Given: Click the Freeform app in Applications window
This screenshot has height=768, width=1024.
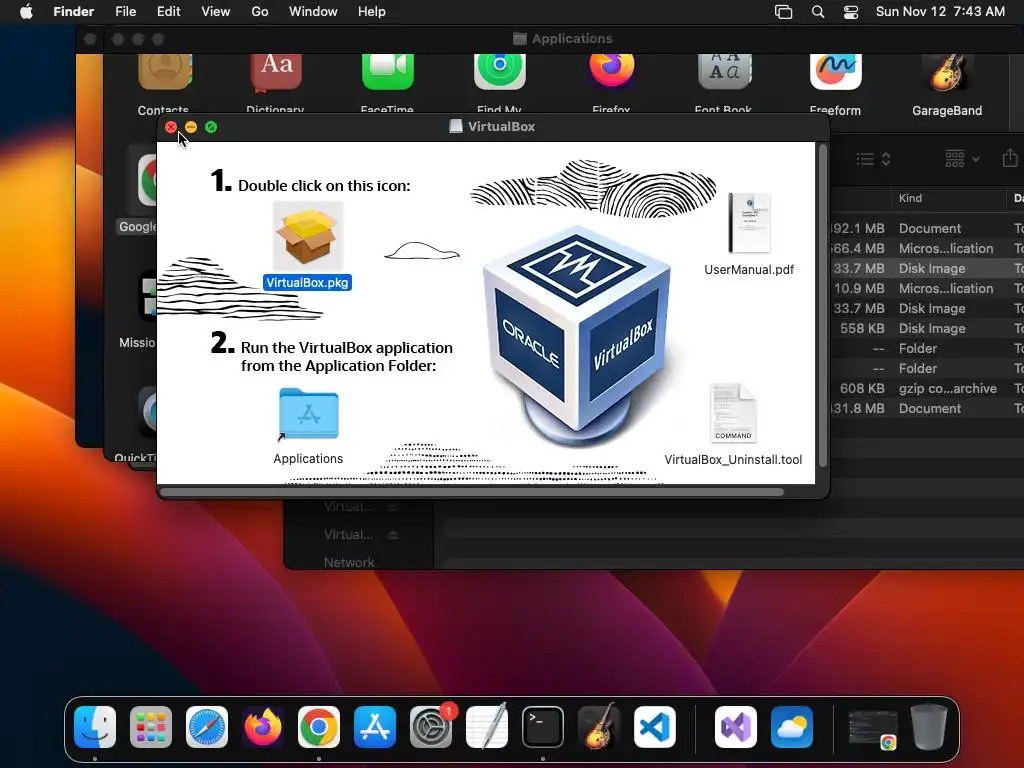Looking at the screenshot, I should click(836, 72).
